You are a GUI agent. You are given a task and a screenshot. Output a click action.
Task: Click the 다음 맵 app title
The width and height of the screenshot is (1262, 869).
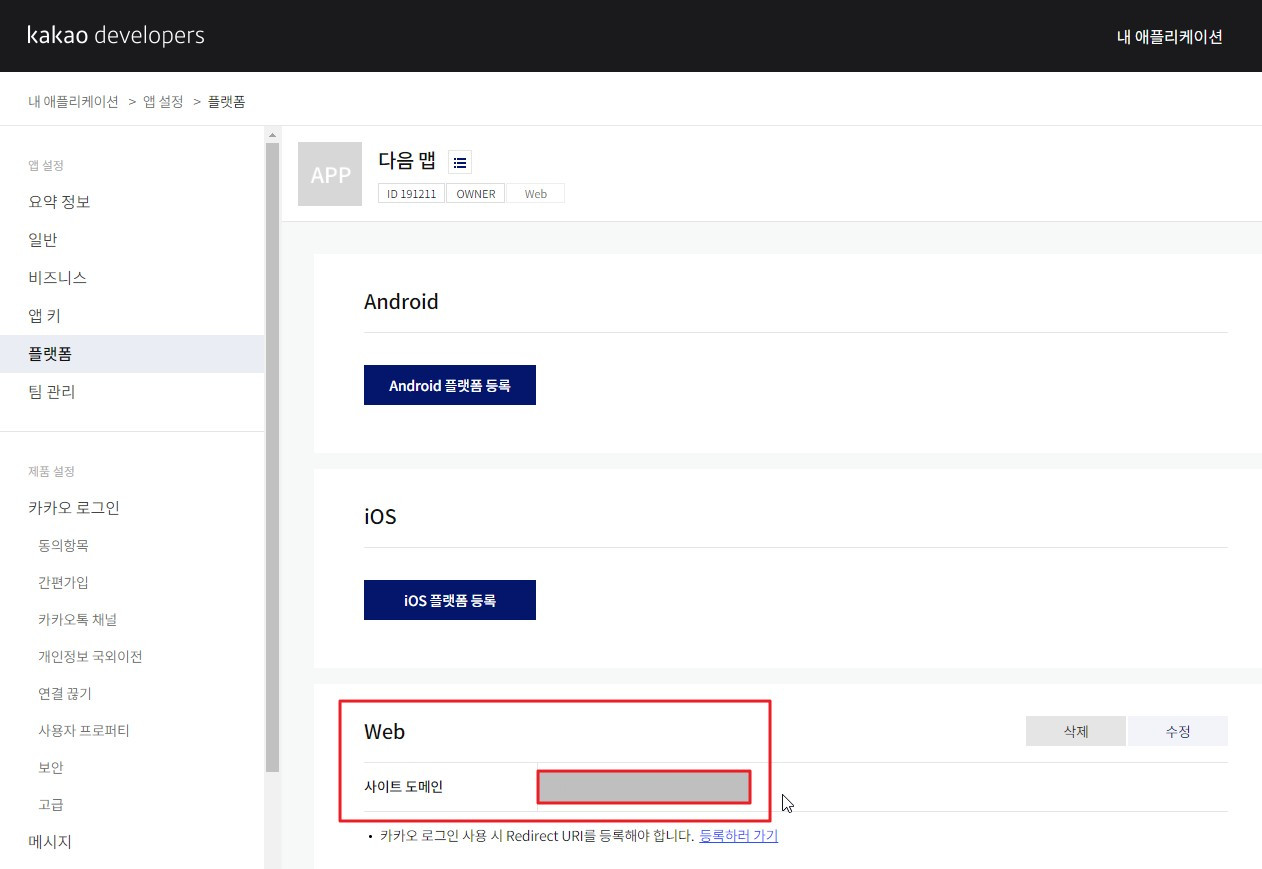click(x=407, y=160)
